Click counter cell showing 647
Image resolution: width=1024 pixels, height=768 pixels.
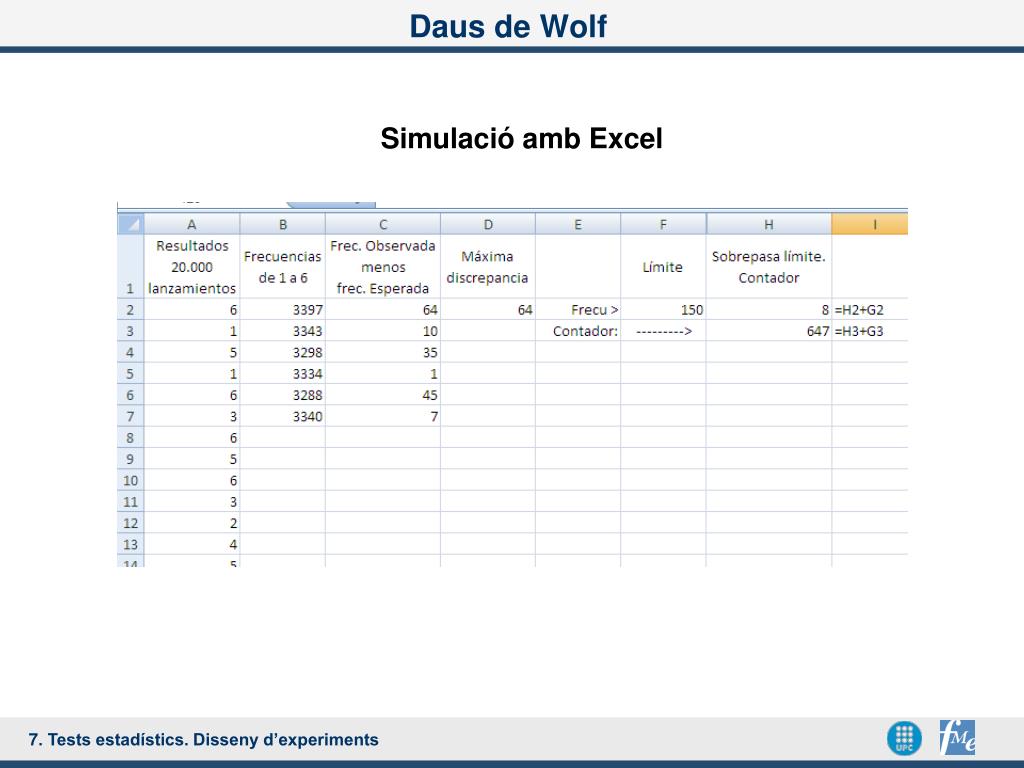pyautogui.click(x=769, y=331)
